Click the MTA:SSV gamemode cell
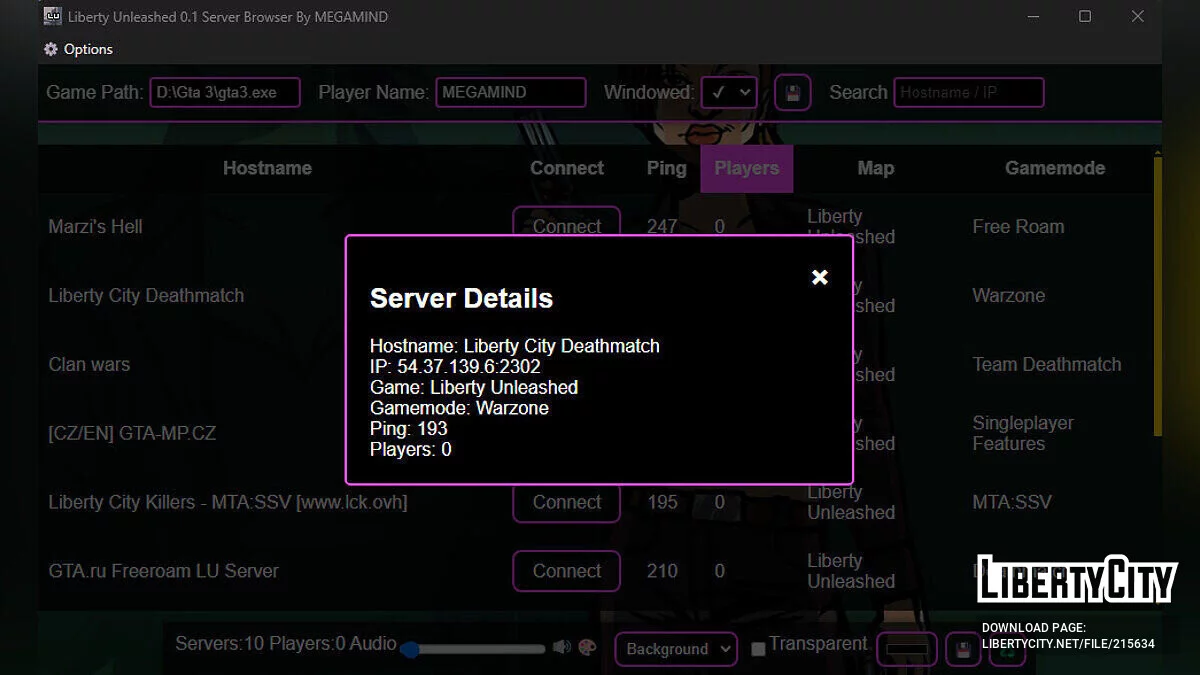This screenshot has height=675, width=1200. click(x=1012, y=502)
